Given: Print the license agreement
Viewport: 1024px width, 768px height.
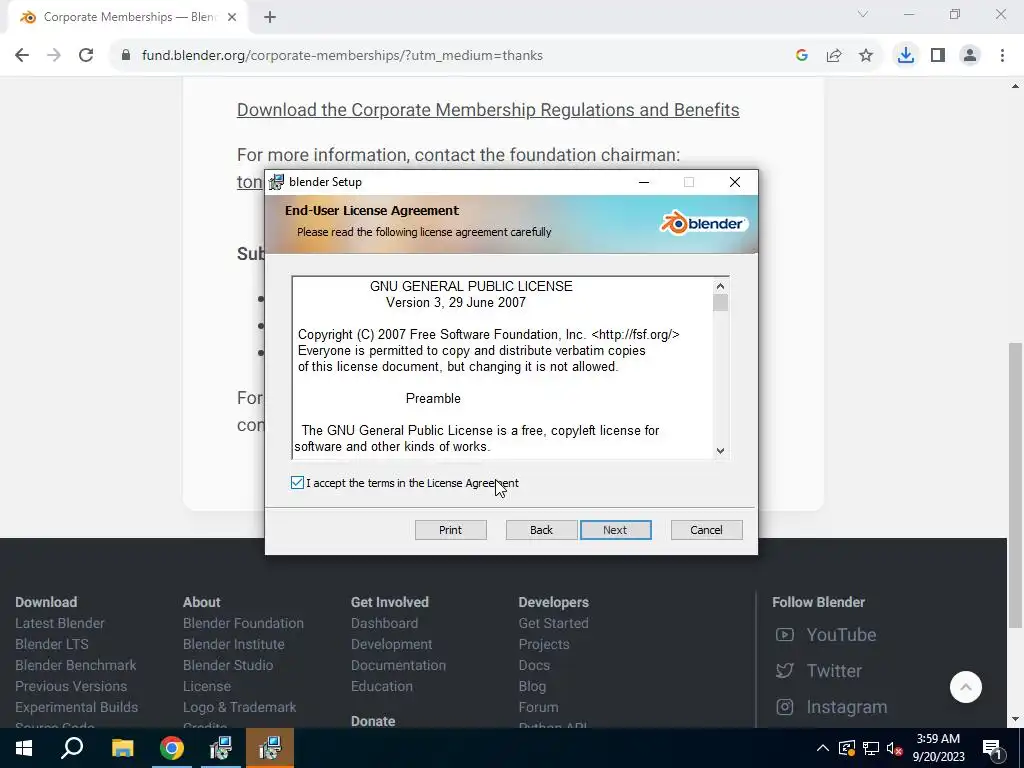Looking at the screenshot, I should [451, 530].
